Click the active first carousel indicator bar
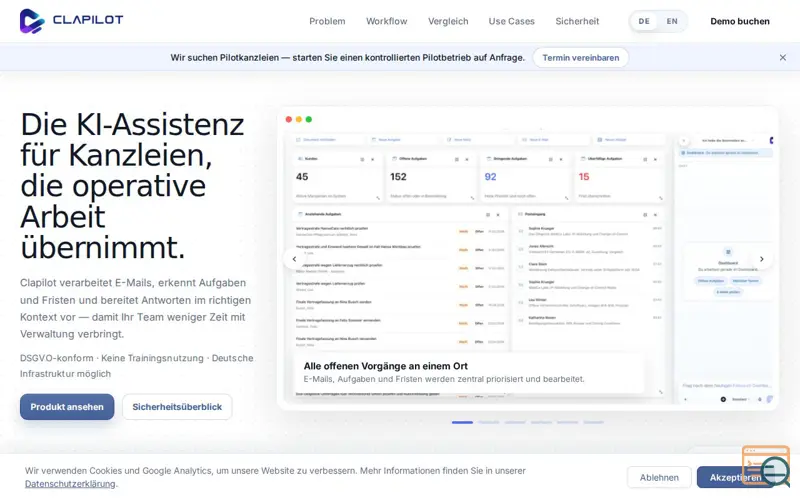The height and width of the screenshot is (500, 800). pyautogui.click(x=462, y=422)
